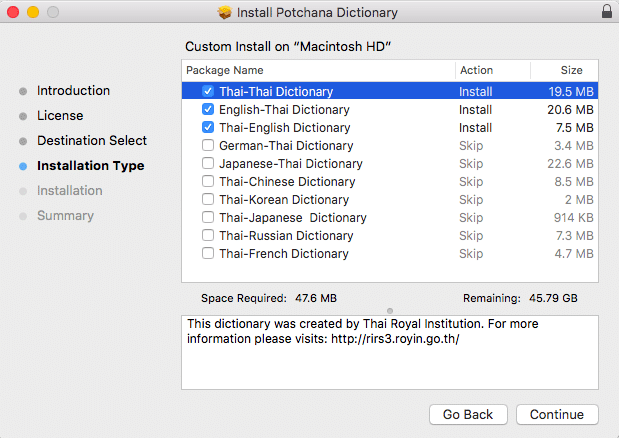Enable the German-Thai Dictionary checkbox
Screen dimensions: 619x438
(x=208, y=145)
